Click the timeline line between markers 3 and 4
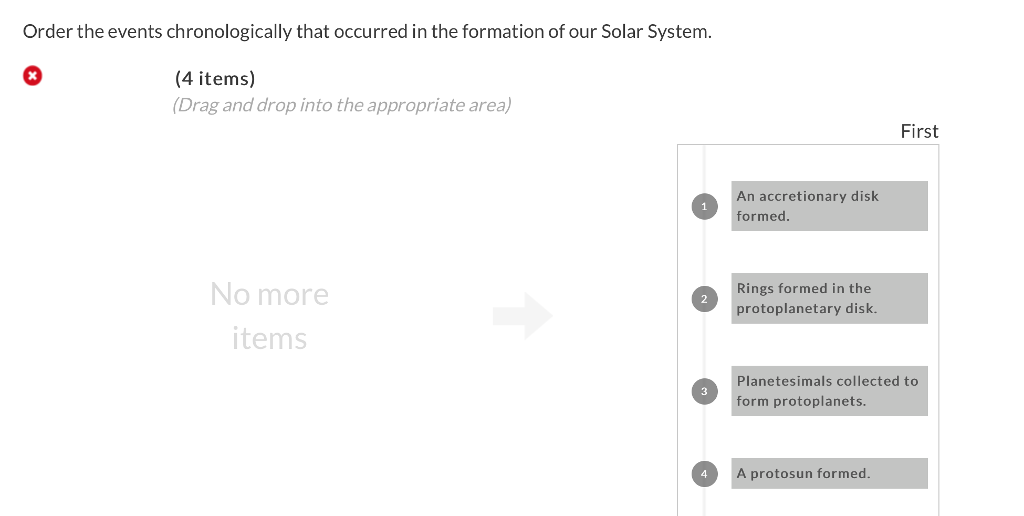This screenshot has width=1024, height=516. 704,432
